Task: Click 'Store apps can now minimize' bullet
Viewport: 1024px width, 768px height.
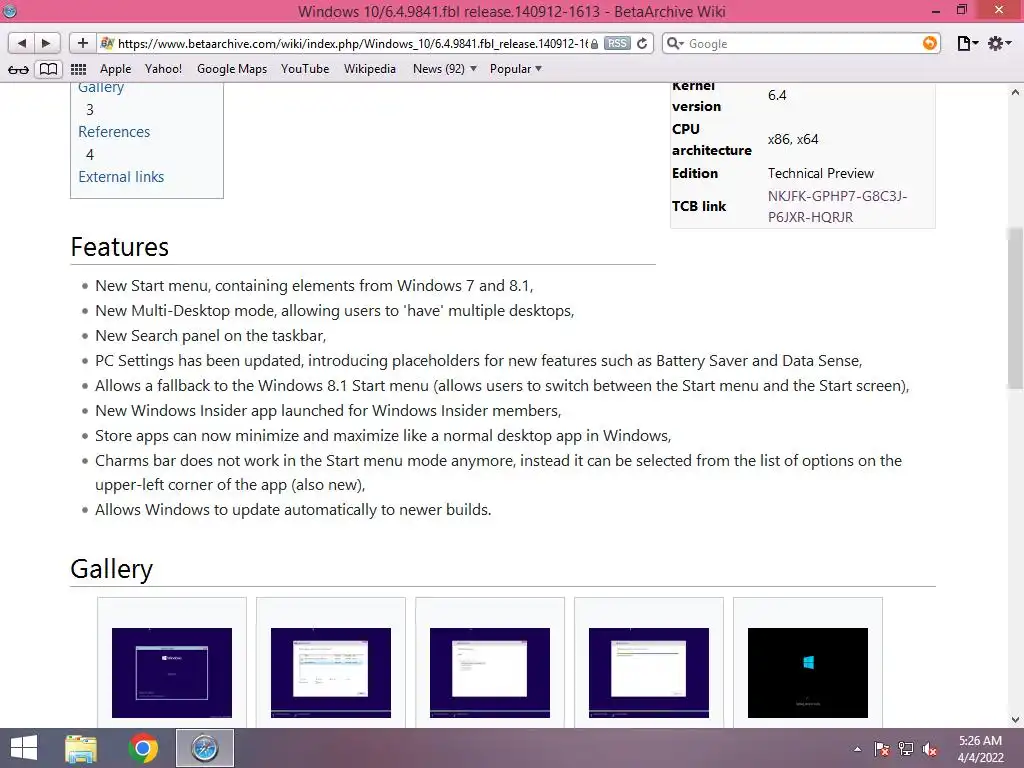Action: 383,436
